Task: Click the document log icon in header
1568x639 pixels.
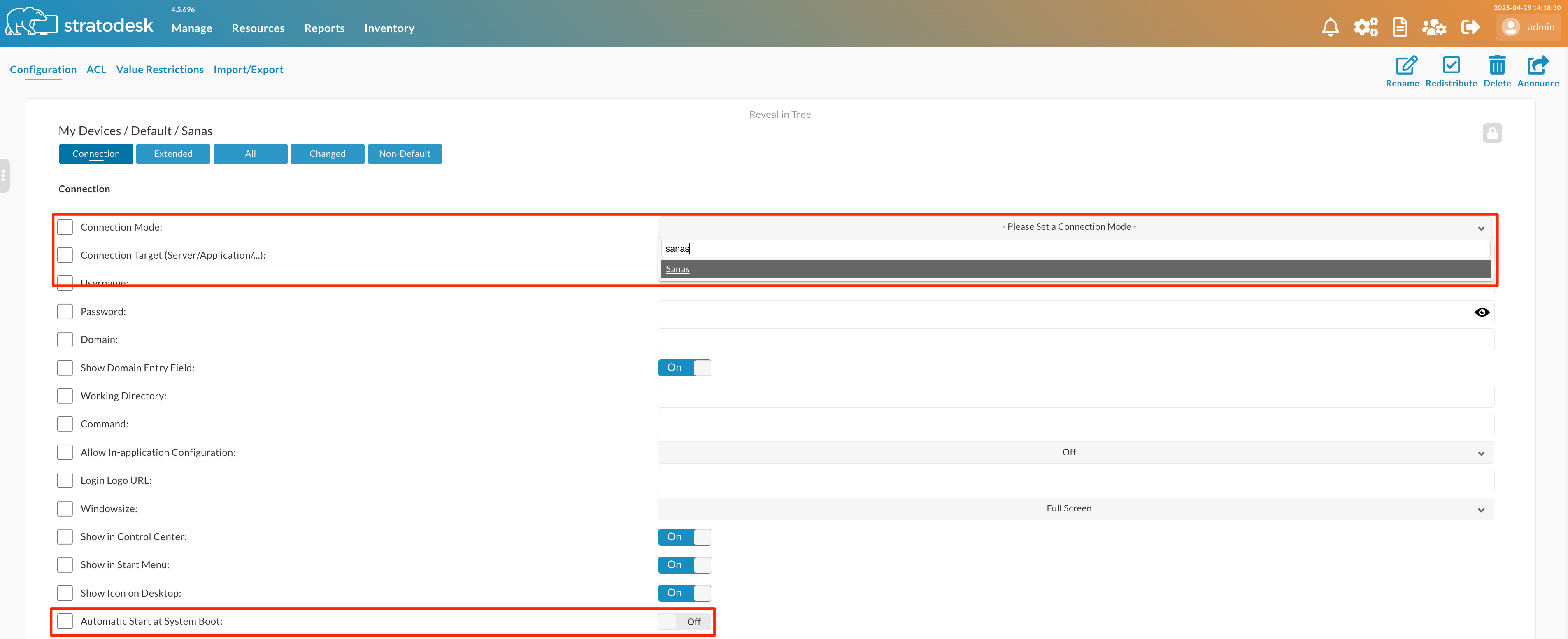Action: [x=1399, y=28]
